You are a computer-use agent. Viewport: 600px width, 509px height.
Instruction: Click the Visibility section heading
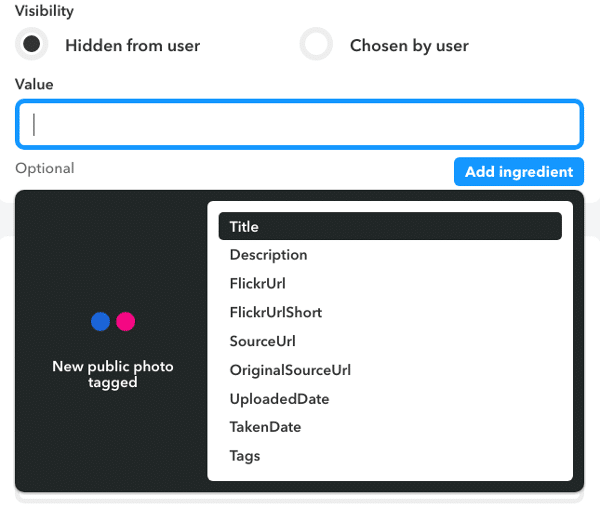coord(45,10)
